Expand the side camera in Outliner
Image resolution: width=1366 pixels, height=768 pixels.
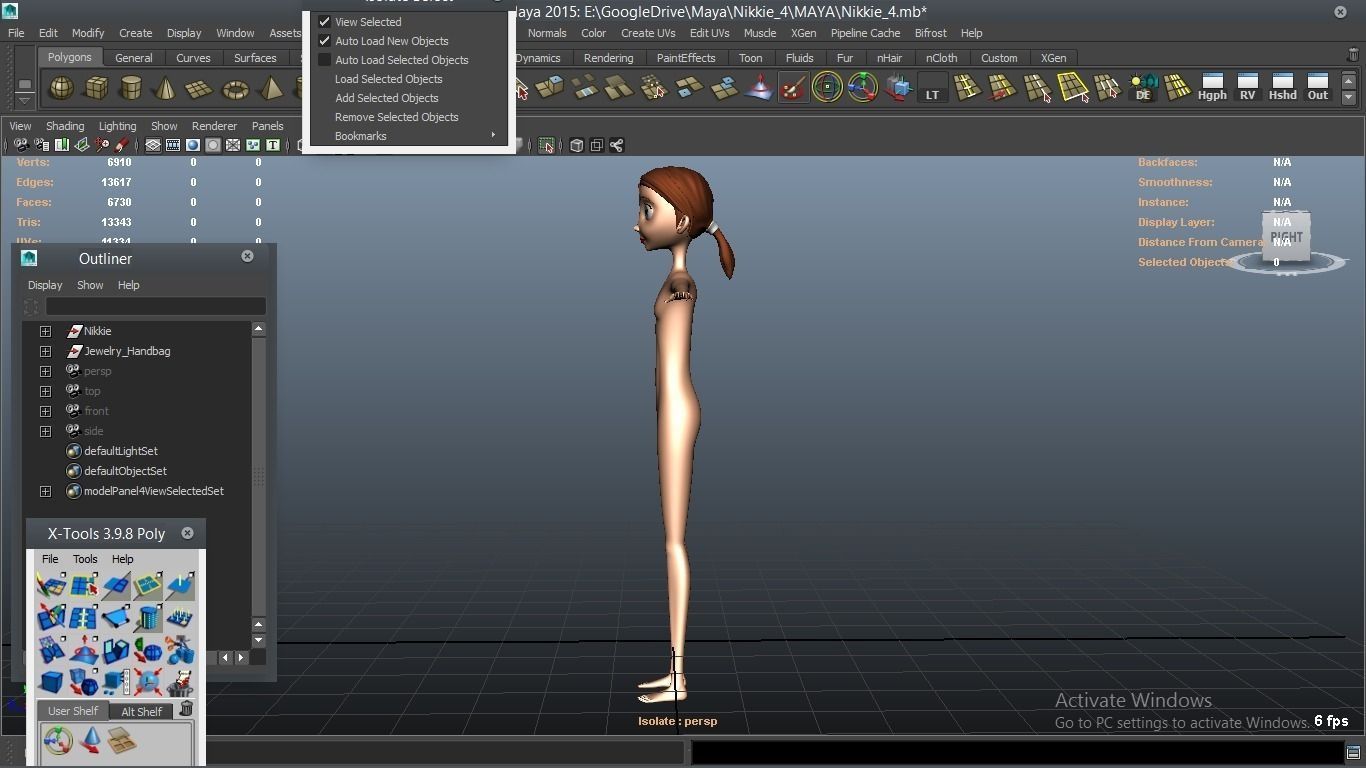coord(45,431)
